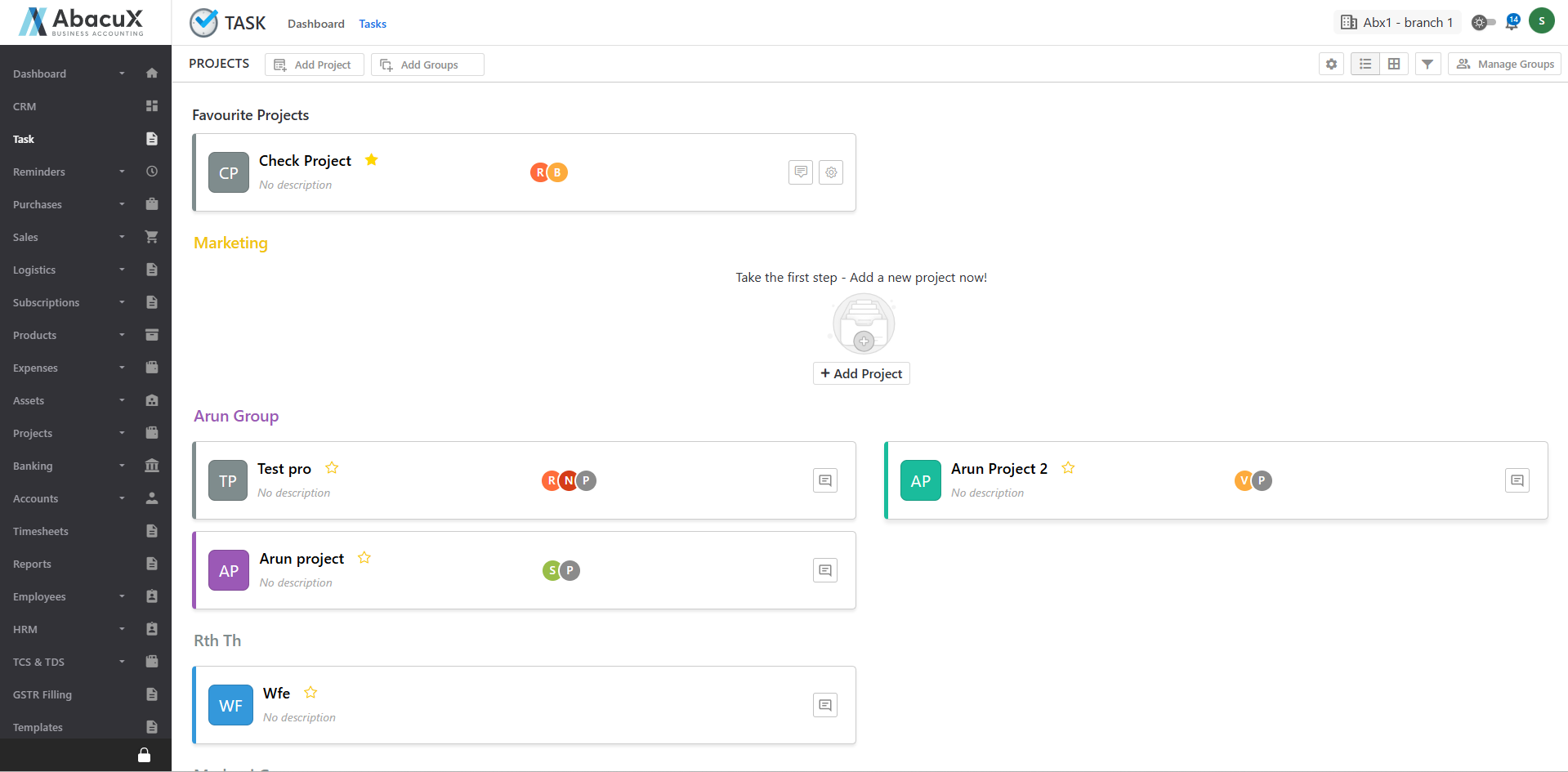
Task: Toggle the theme switch in header
Action: click(1483, 23)
